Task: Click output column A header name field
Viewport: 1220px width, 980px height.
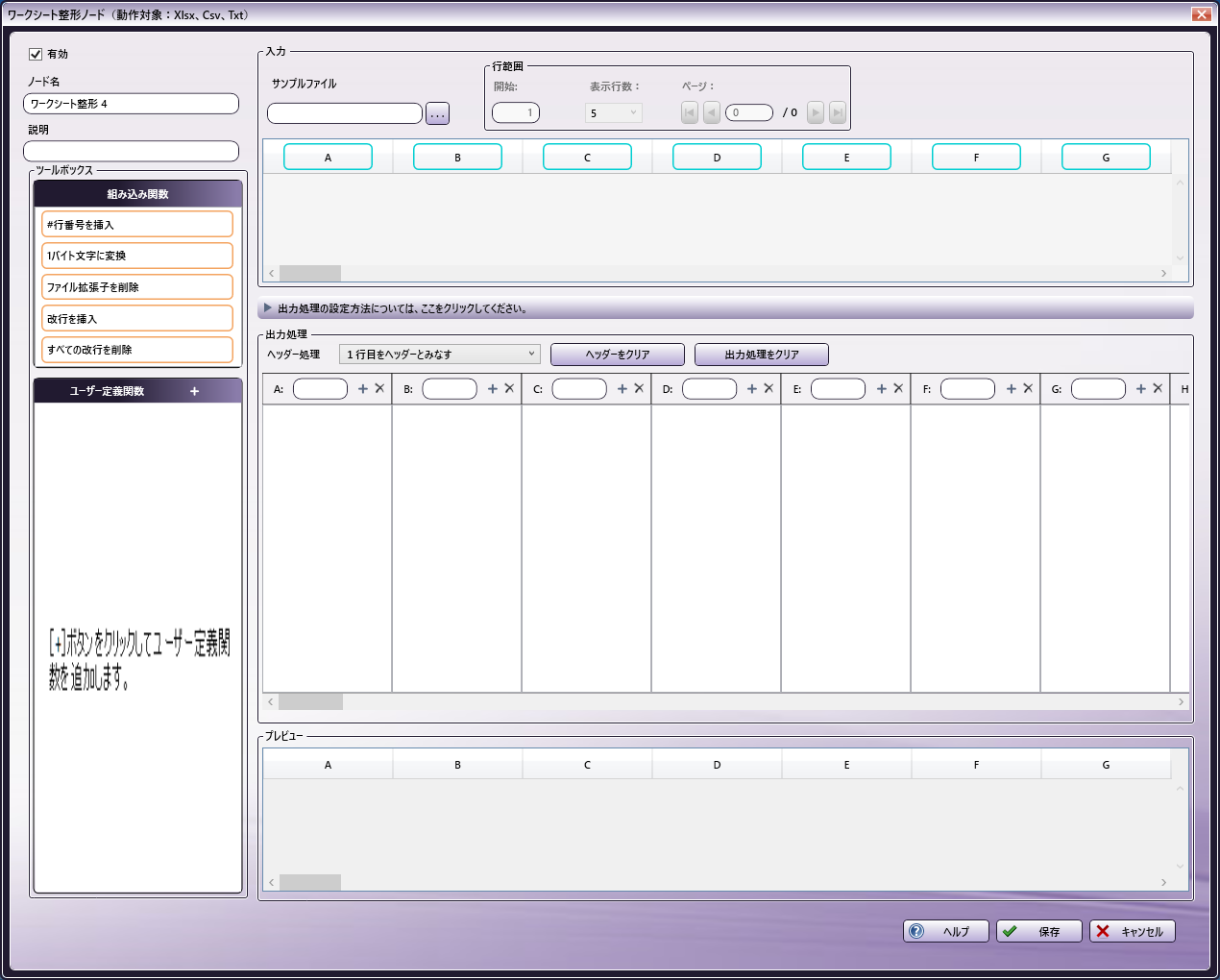Action: pos(320,388)
